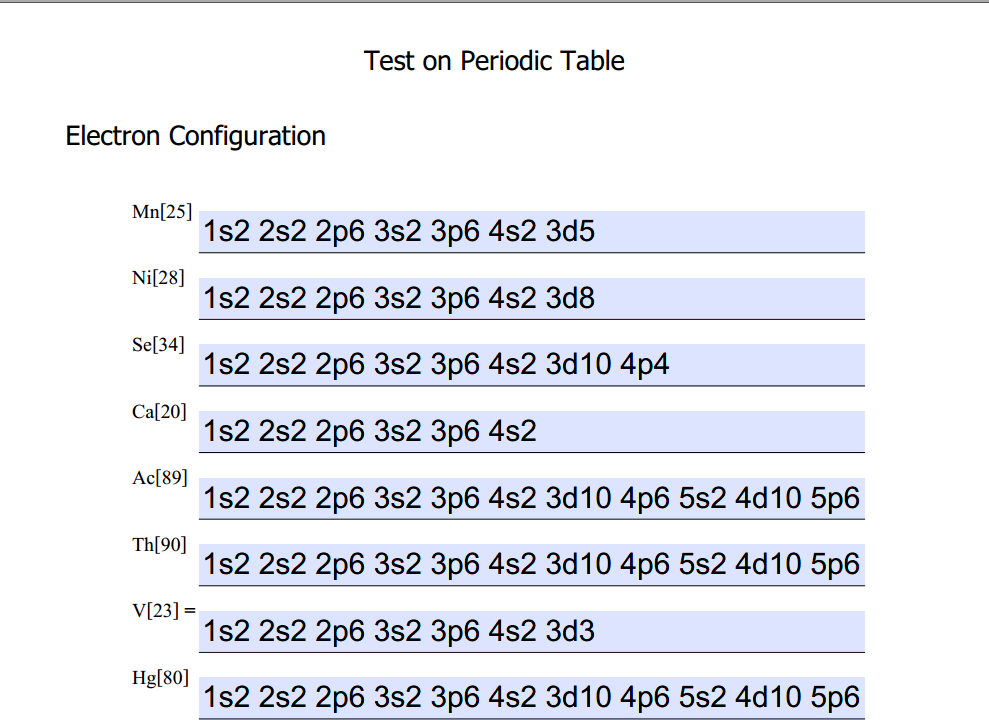Viewport: 989px width, 720px height.
Task: Click the Se[34] element label
Action: pyautogui.click(x=158, y=345)
